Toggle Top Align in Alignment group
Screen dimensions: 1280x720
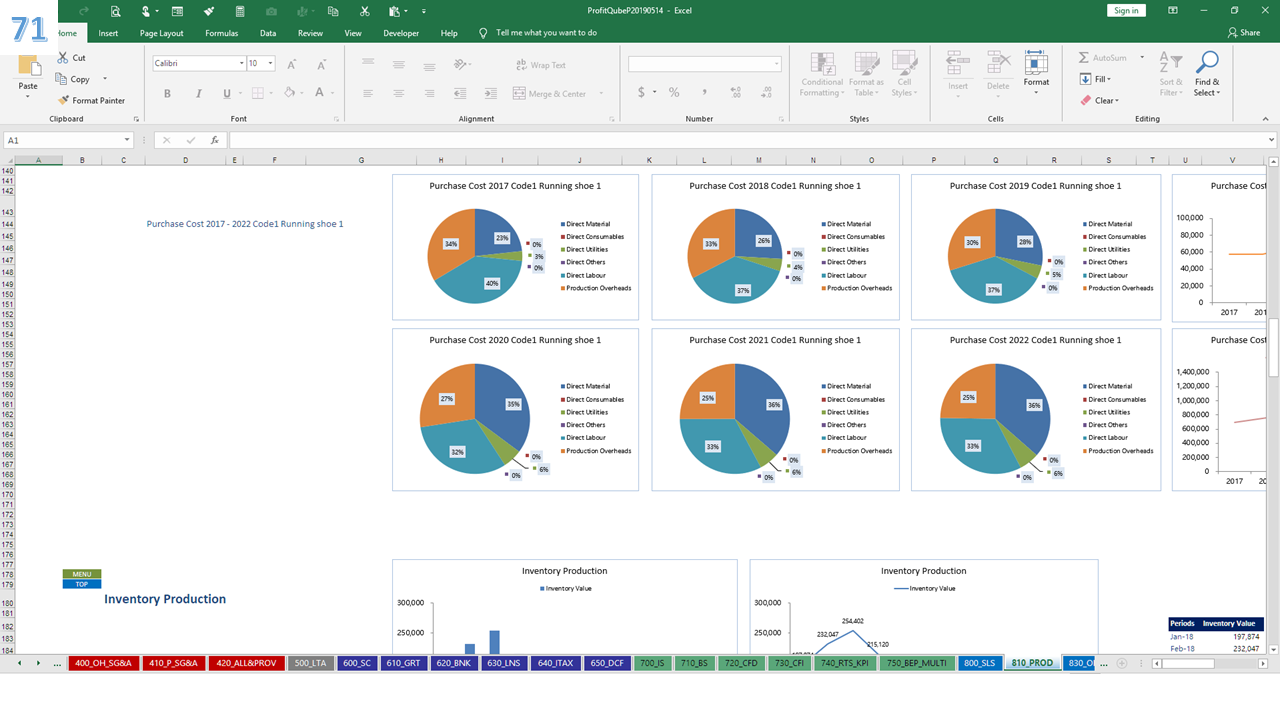(x=368, y=64)
